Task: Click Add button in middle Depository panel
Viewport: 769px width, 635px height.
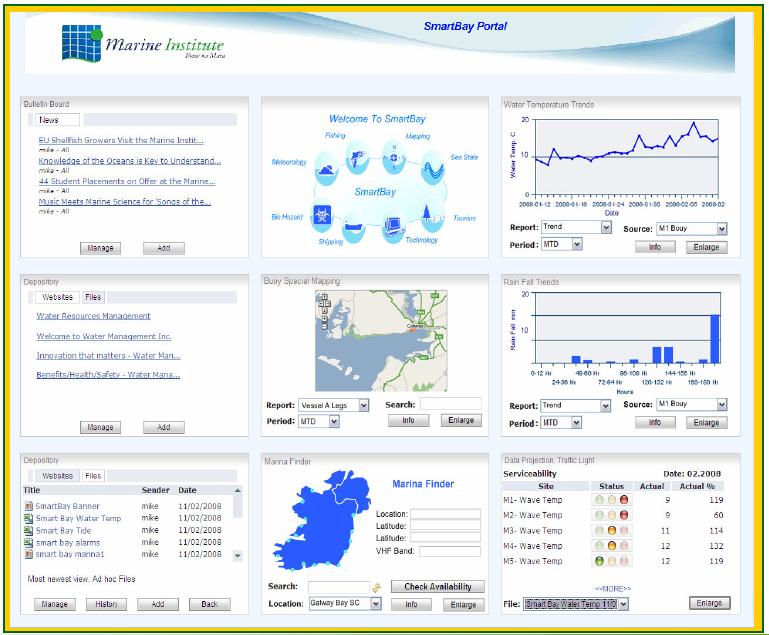Action: pos(164,427)
